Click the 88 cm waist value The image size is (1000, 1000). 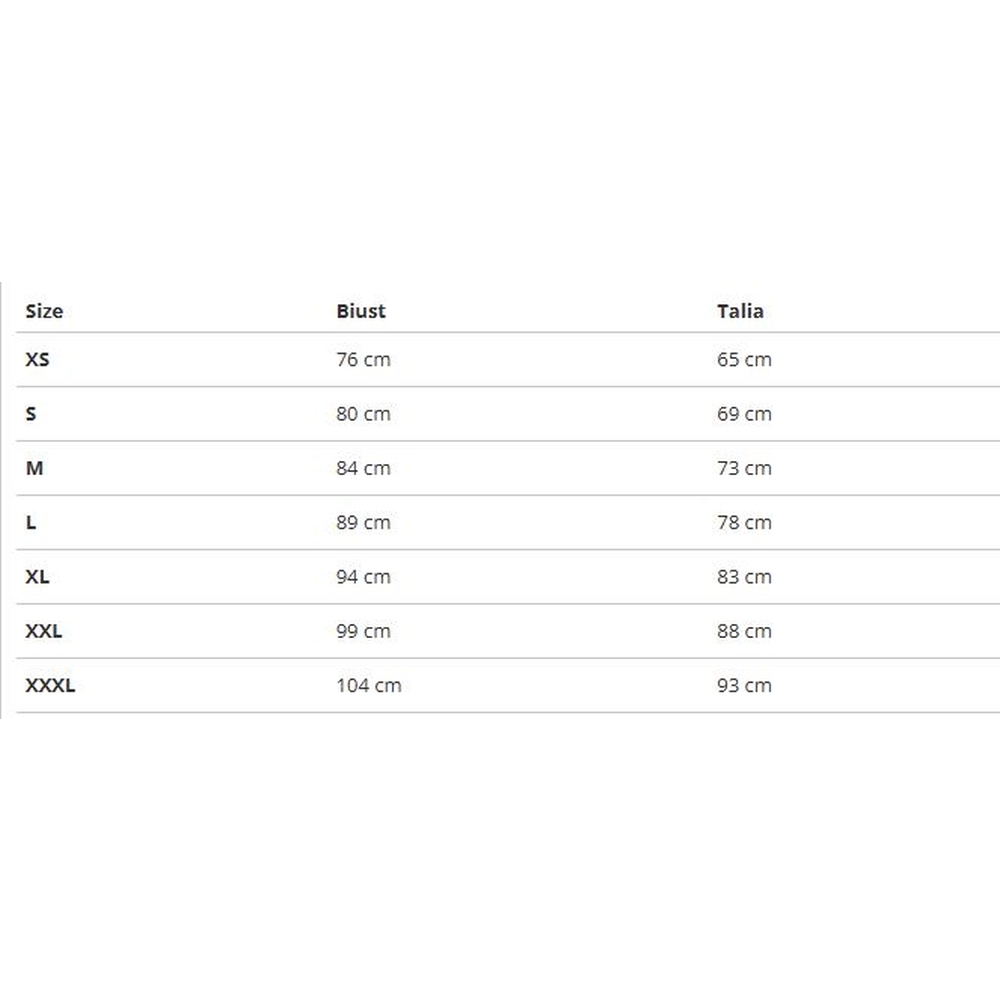[x=744, y=631]
